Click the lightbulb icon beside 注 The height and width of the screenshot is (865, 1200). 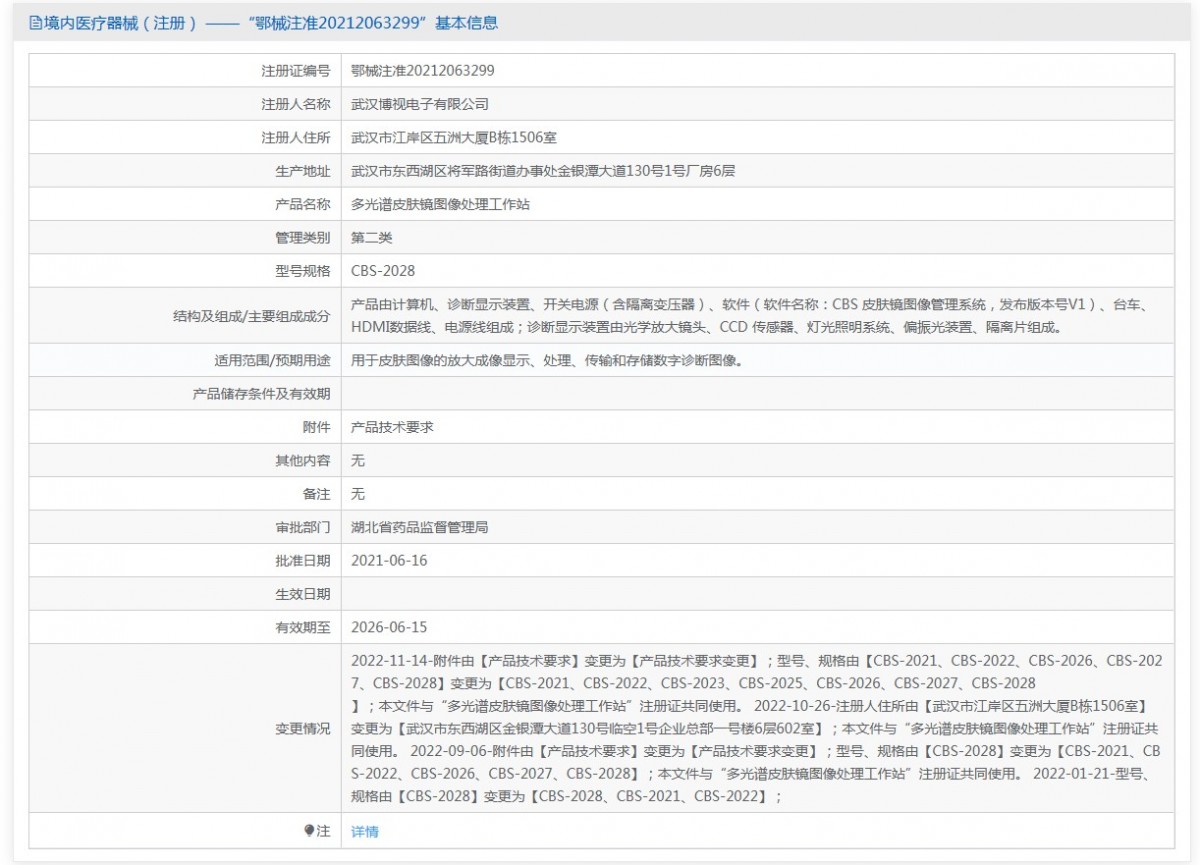point(310,831)
